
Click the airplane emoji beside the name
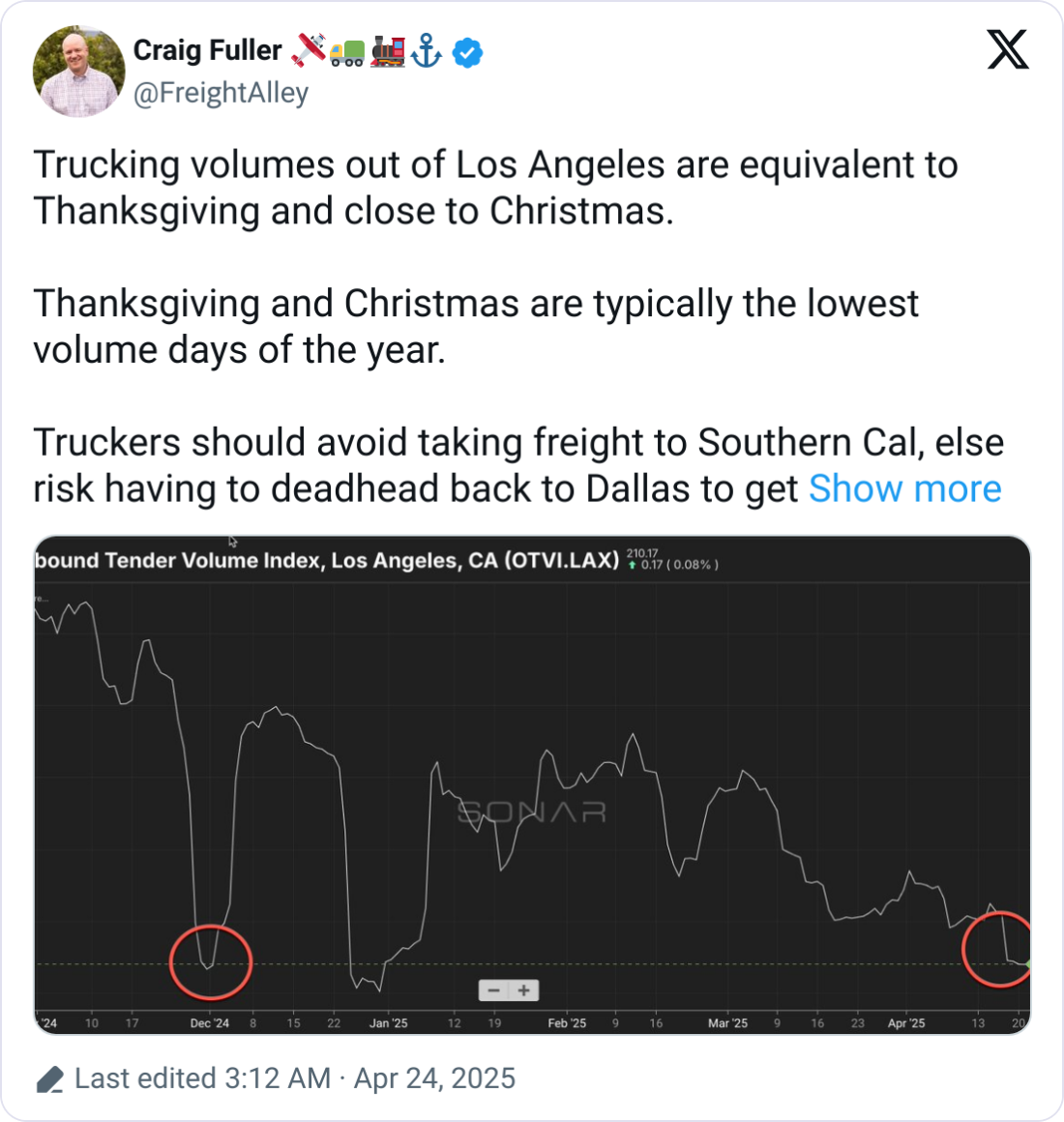pyautogui.click(x=308, y=50)
